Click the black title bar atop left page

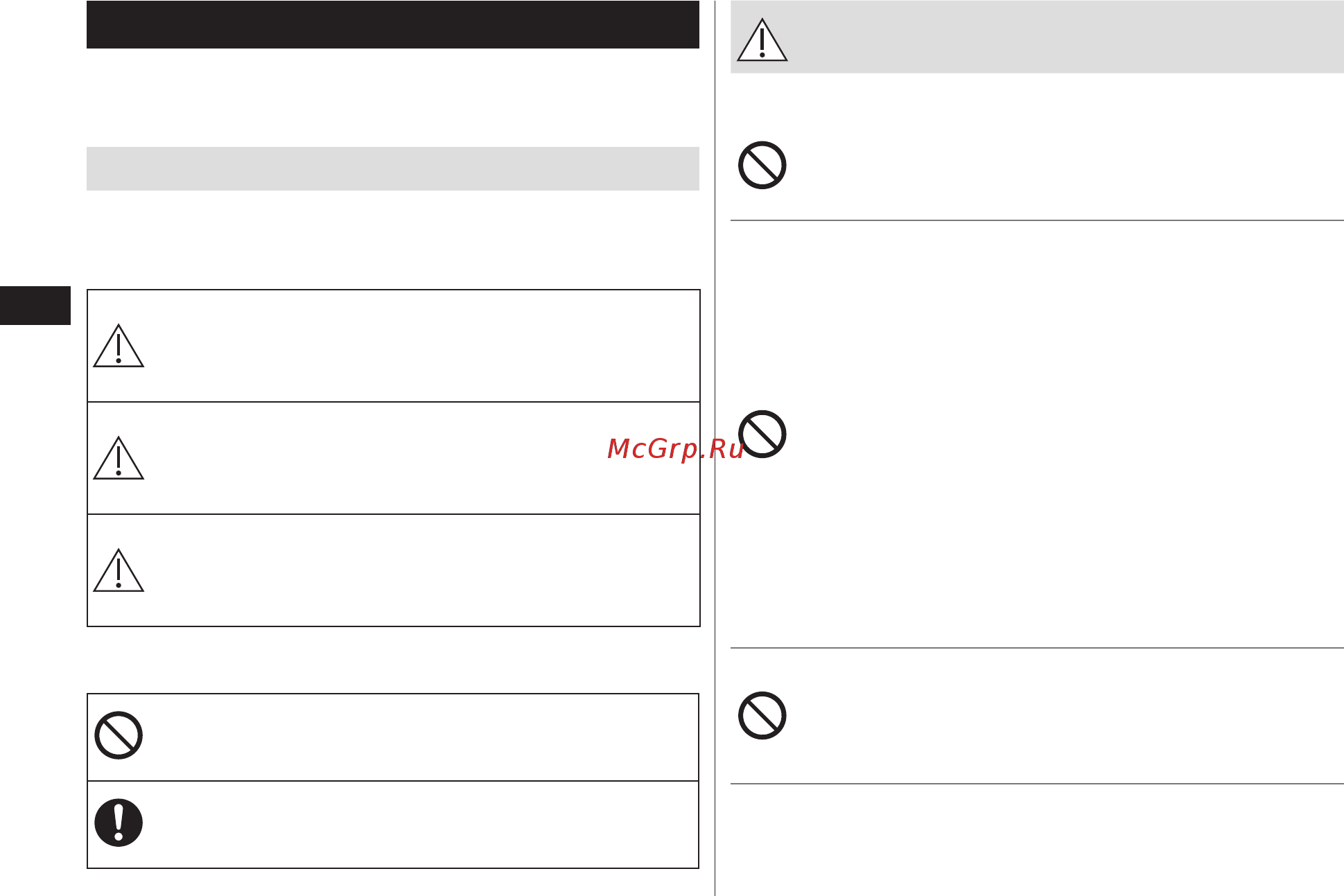point(392,24)
